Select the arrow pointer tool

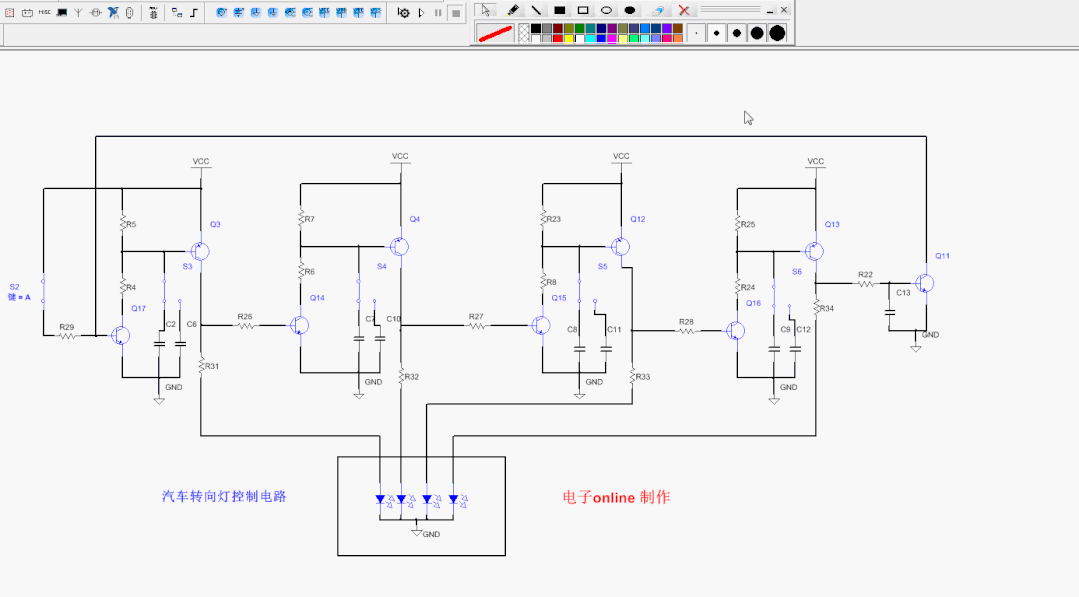485,11
